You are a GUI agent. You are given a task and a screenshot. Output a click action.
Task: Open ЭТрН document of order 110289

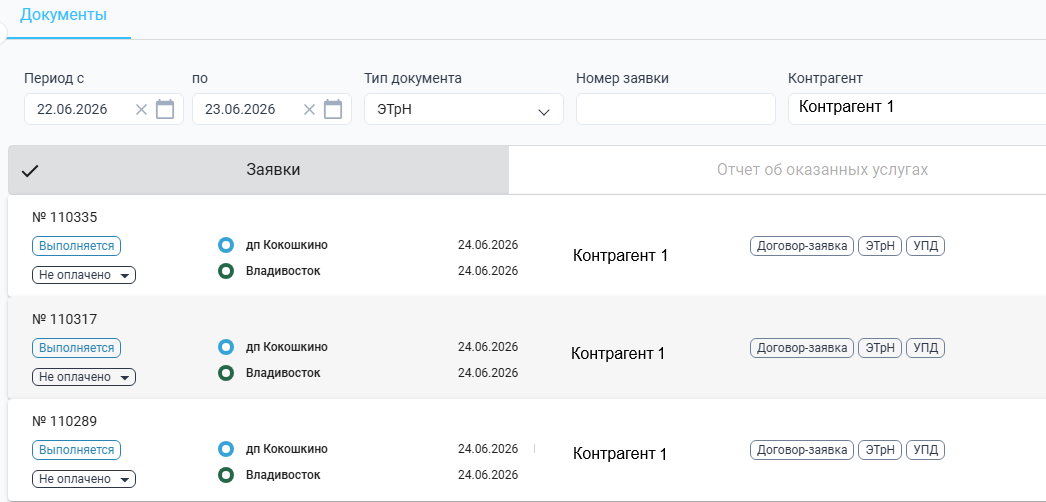coord(880,450)
